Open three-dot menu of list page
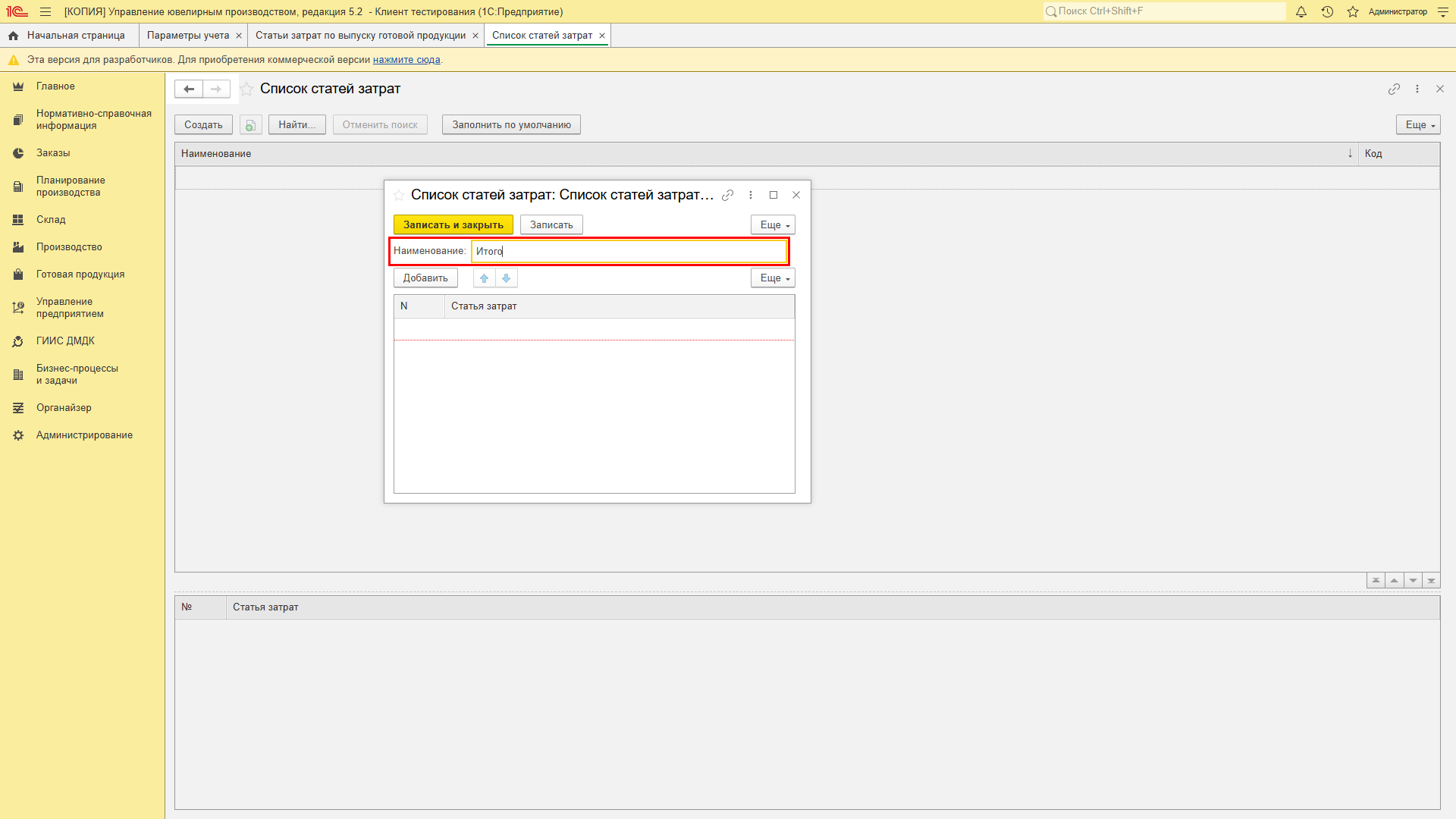The width and height of the screenshot is (1456, 819). click(1417, 89)
